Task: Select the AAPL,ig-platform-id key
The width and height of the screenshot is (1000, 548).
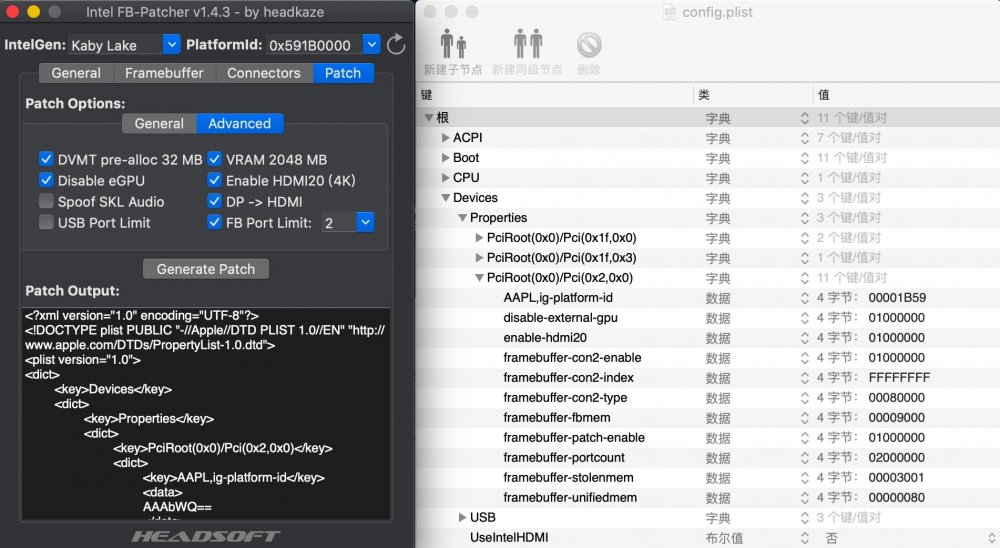Action: point(558,298)
